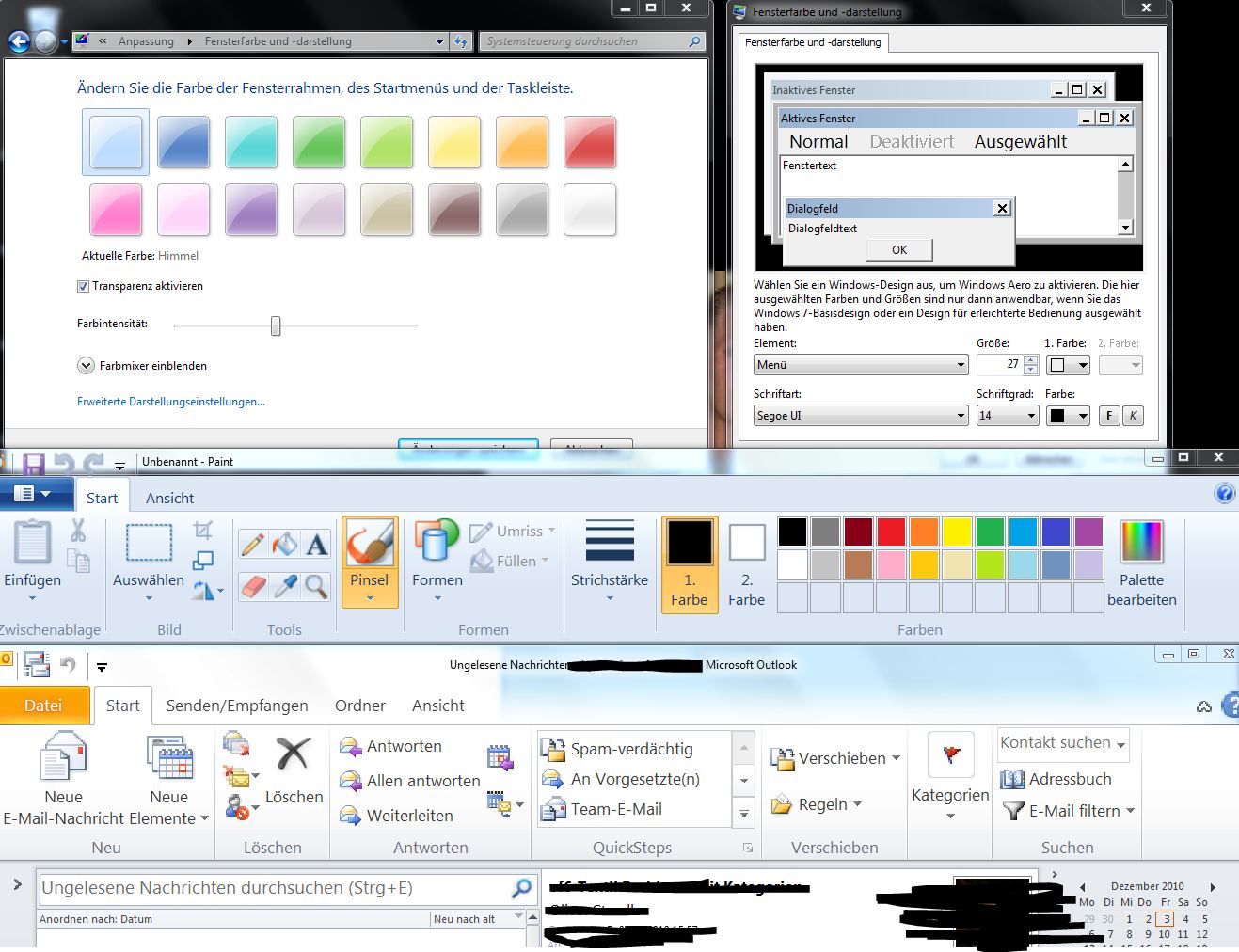
Task: Toggle bold F button in Fensterfarbe dialog
Action: [1109, 416]
